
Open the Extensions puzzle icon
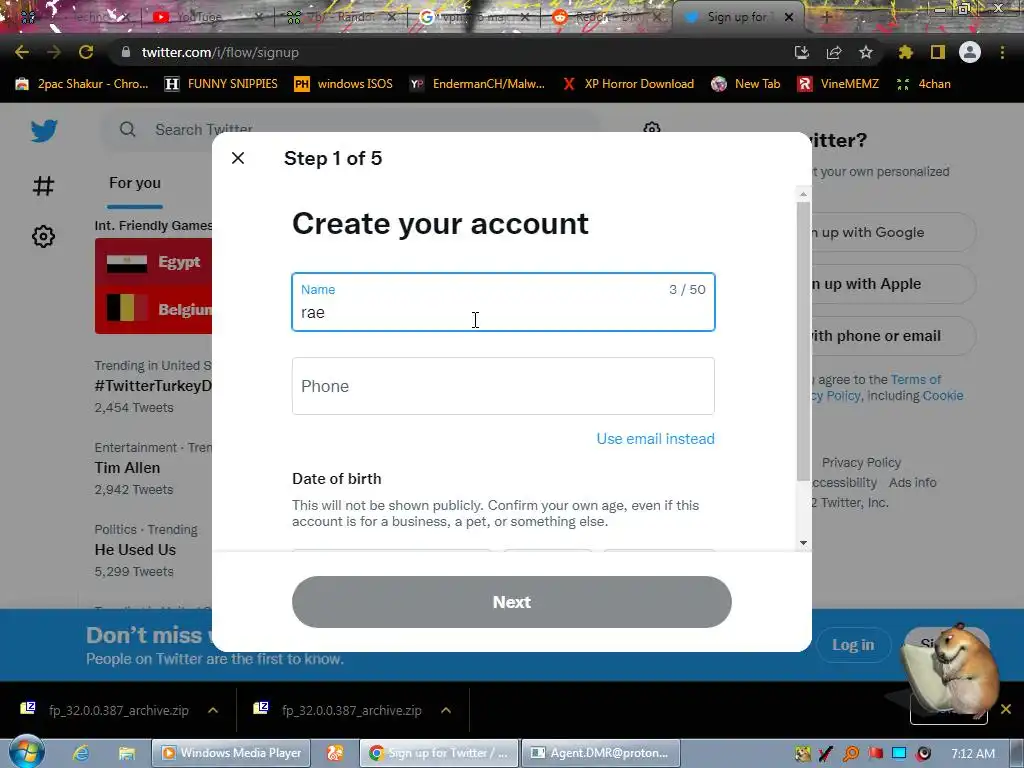pos(905,52)
